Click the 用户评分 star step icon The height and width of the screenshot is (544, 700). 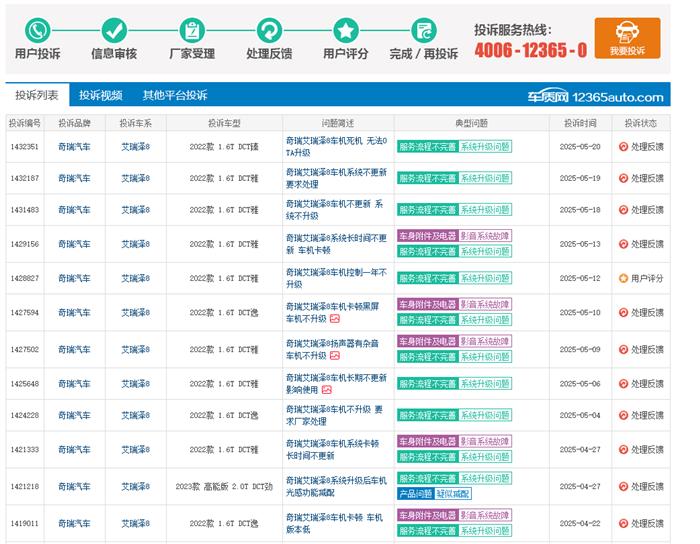coord(346,30)
